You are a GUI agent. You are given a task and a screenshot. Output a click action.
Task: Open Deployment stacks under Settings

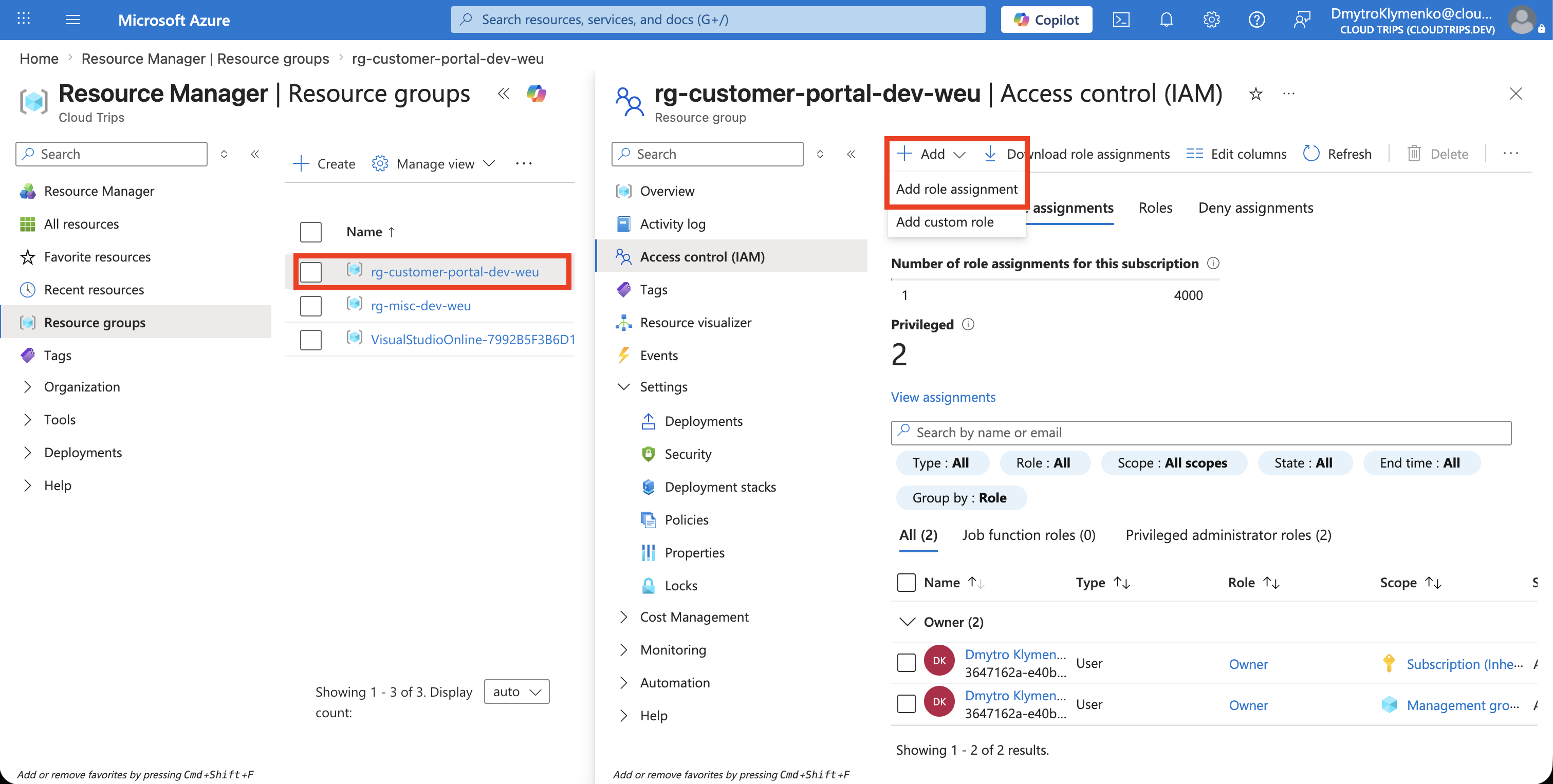[720, 487]
